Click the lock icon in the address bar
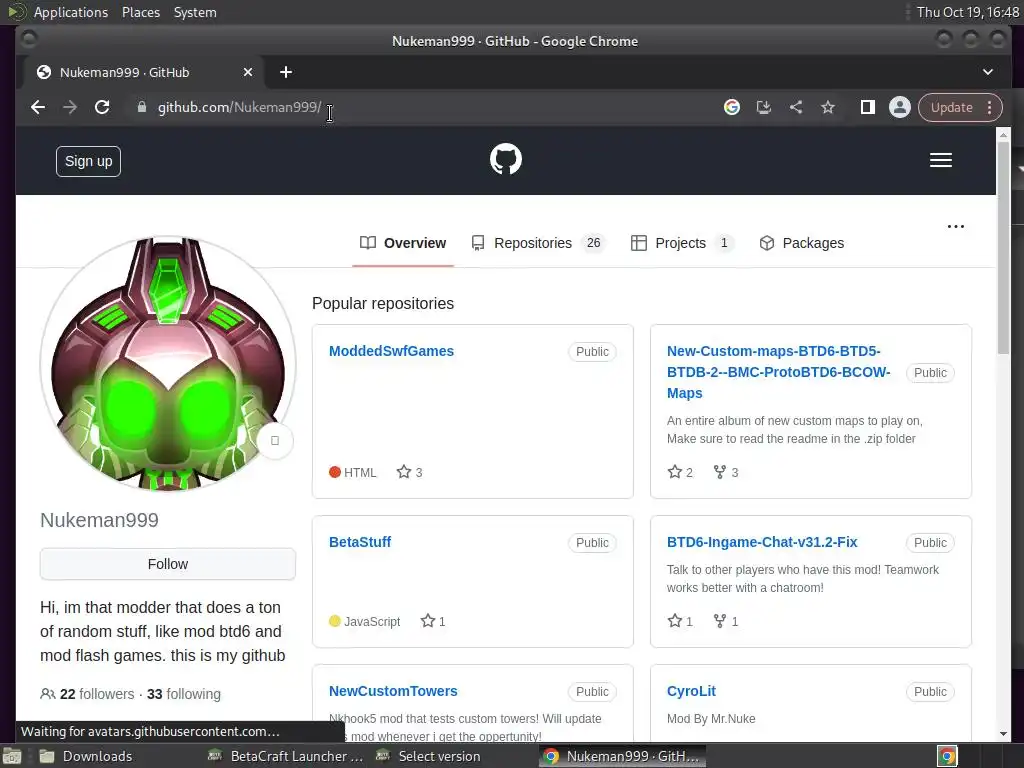 coord(142,107)
